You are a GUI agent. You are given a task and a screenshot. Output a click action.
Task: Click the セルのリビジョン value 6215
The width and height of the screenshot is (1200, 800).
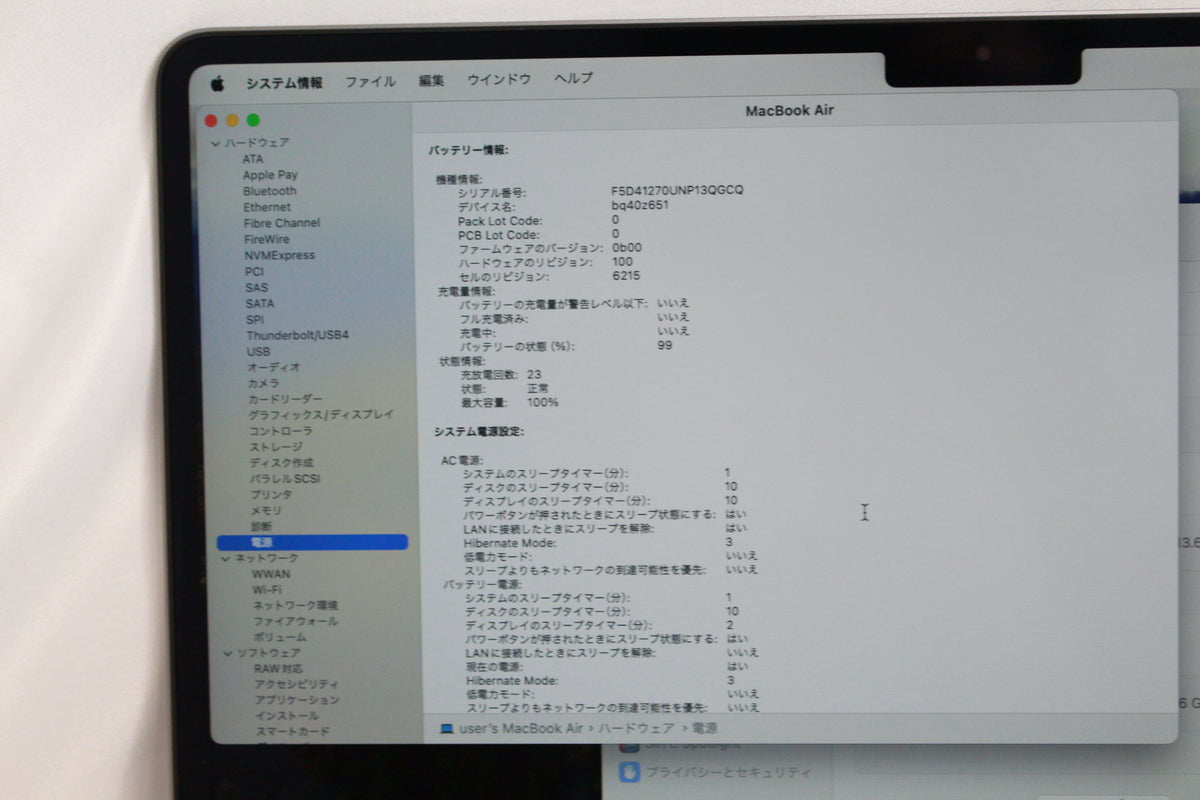click(x=626, y=276)
